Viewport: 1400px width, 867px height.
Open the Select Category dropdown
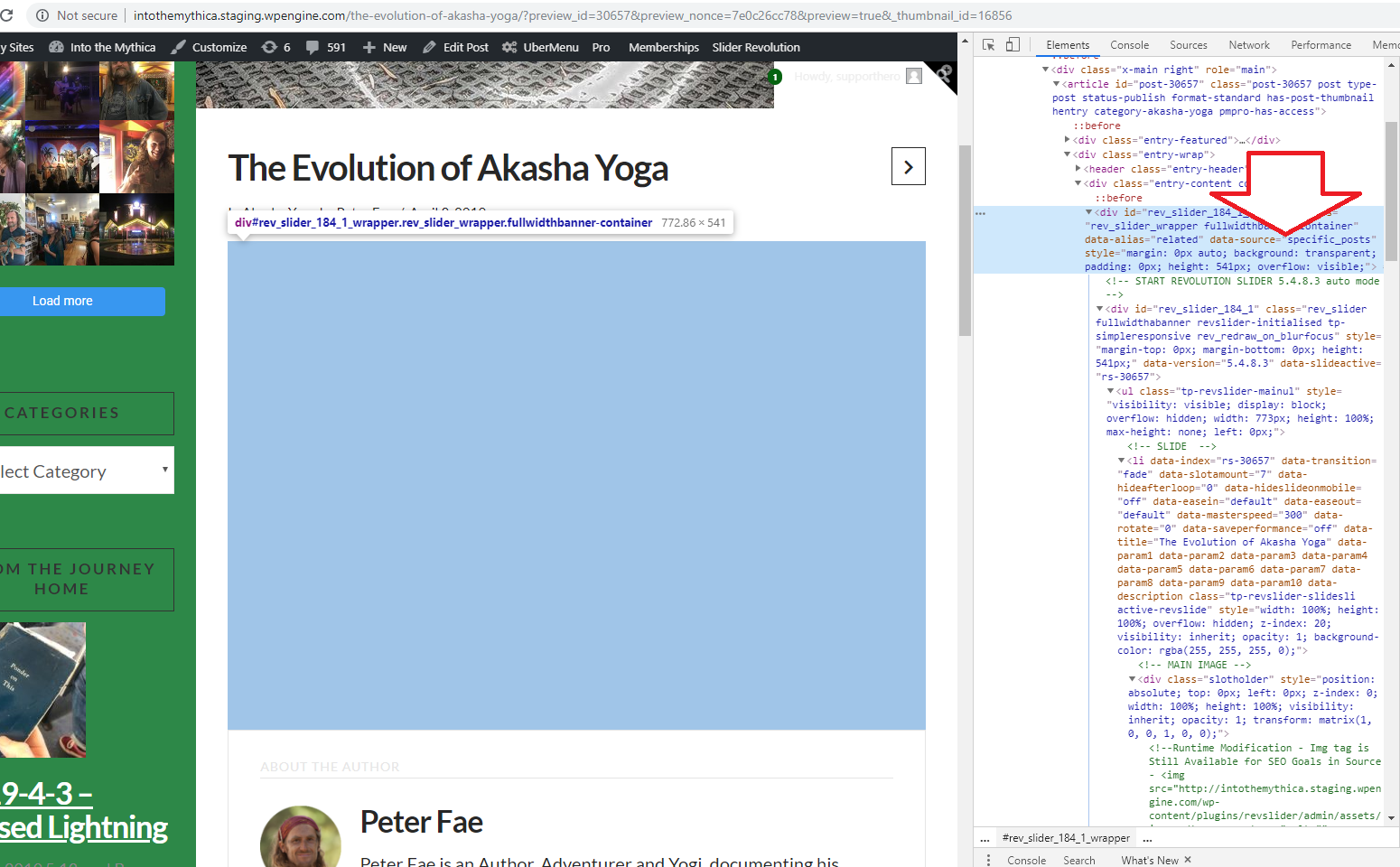coord(87,471)
